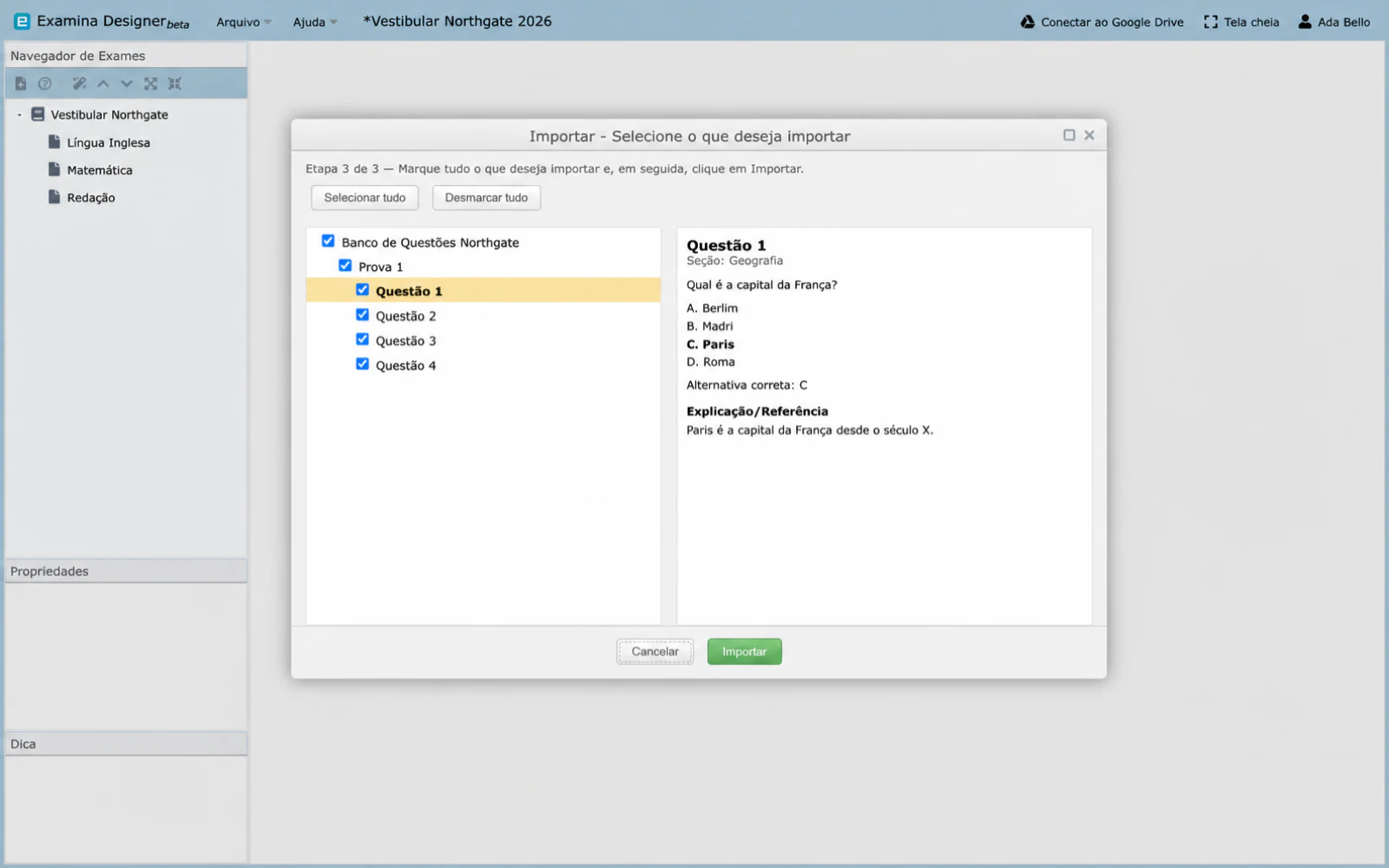Screen dimensions: 1389x868
Task: Click the Google Drive icon in top bar
Action: tap(1028, 22)
